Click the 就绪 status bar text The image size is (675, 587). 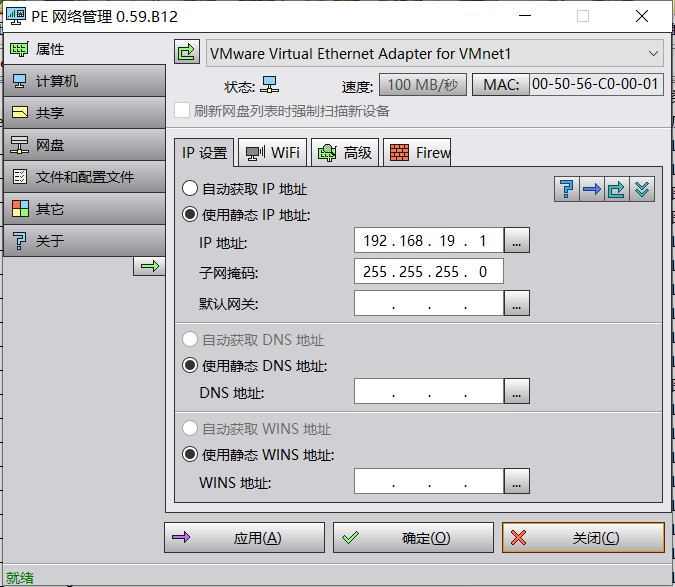click(x=20, y=578)
